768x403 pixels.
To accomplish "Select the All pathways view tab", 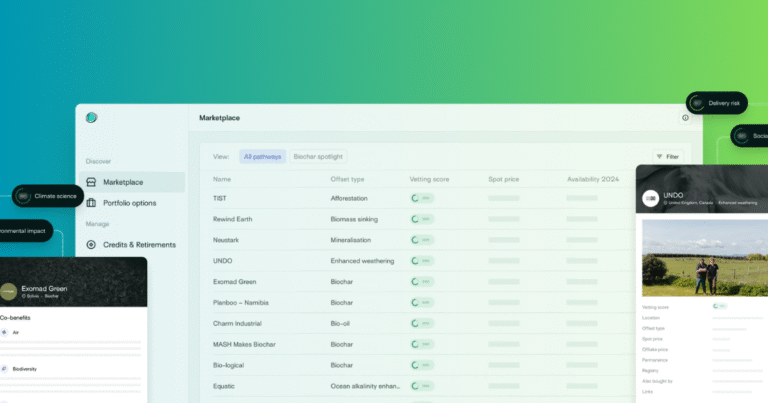I will tap(263, 157).
